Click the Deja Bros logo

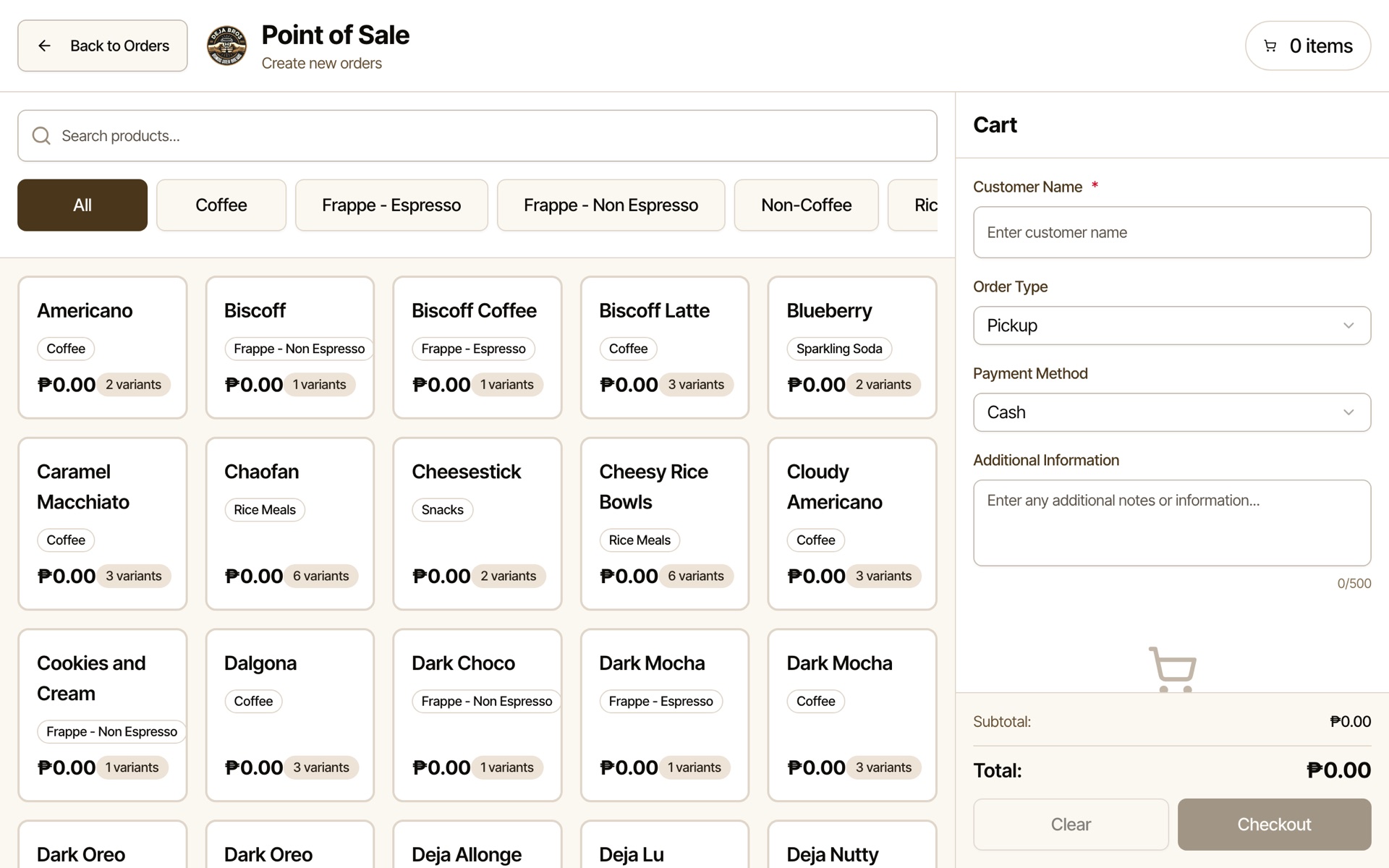pos(226,46)
